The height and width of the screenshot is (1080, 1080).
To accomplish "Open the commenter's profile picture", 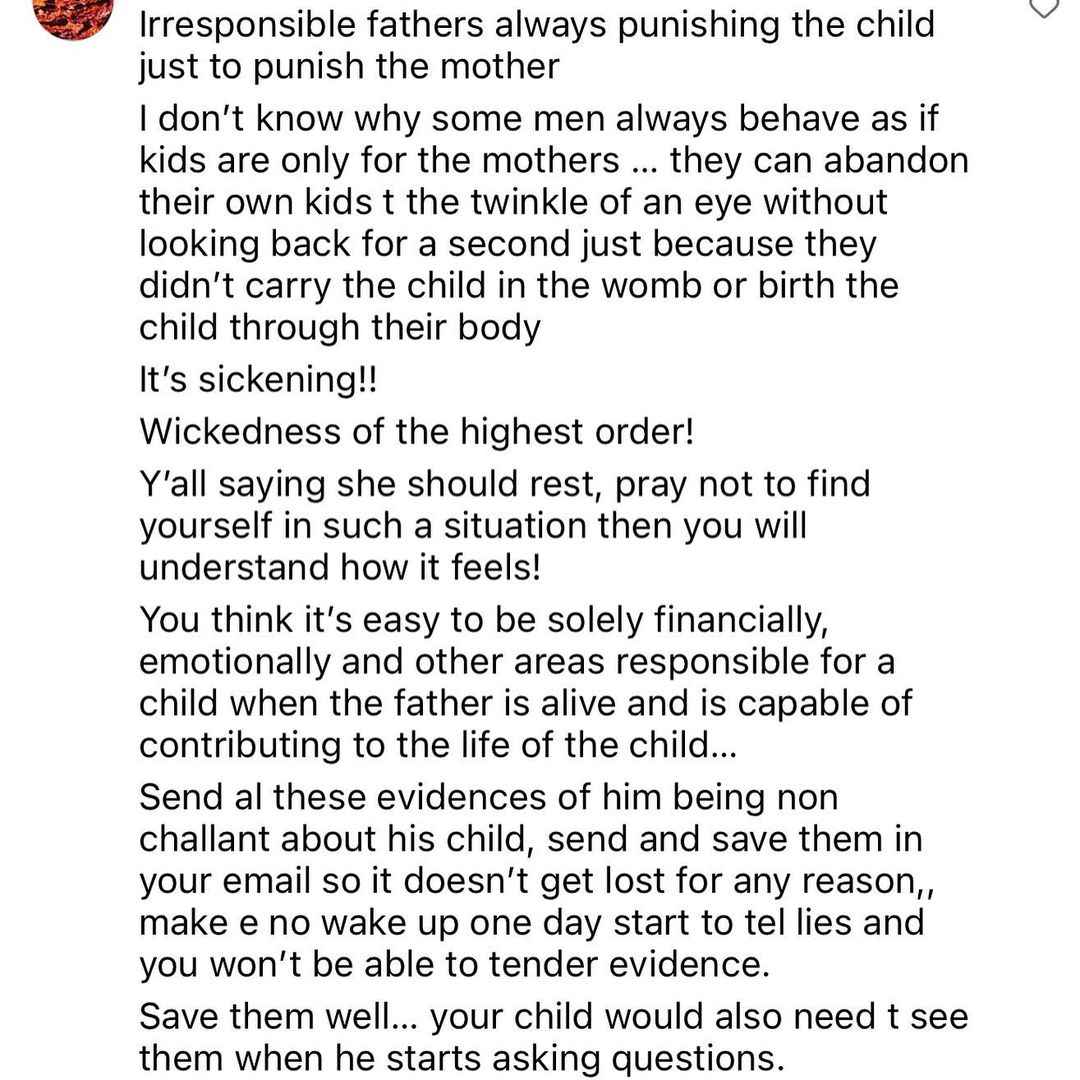I will (74, 15).
